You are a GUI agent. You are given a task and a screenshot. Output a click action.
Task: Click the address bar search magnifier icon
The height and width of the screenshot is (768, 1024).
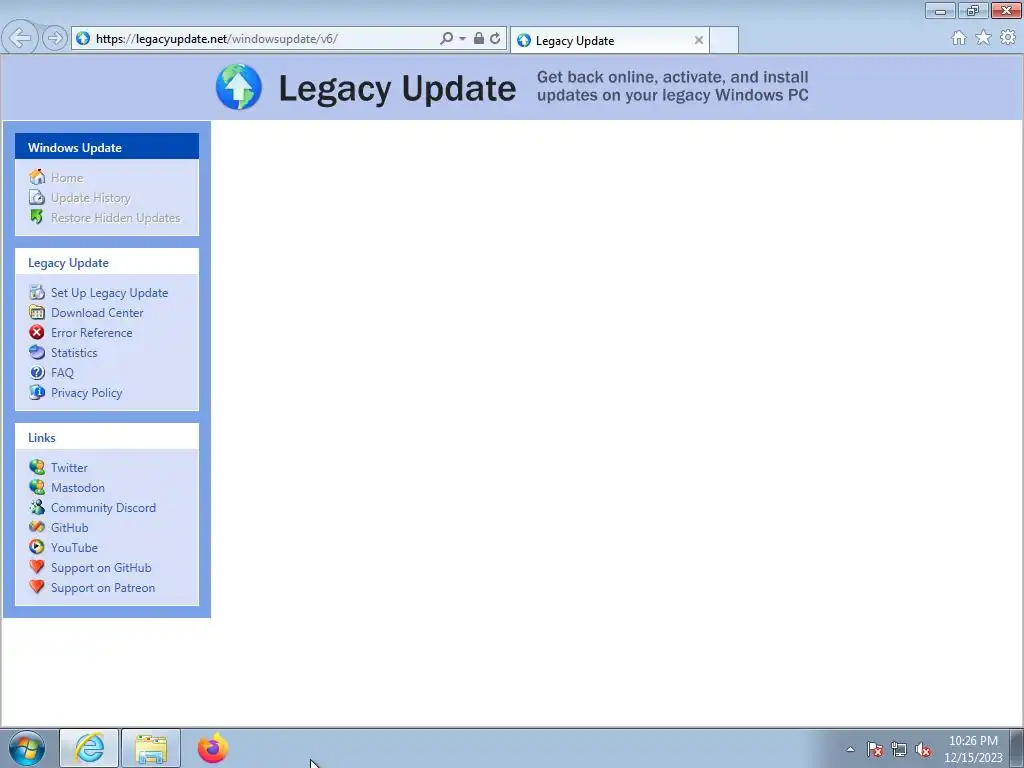click(447, 39)
